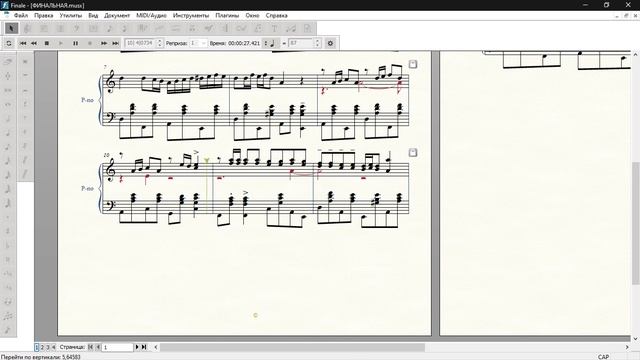Click the tempo value stepper arrows
This screenshot has height=360, width=640.
tap(317, 43)
